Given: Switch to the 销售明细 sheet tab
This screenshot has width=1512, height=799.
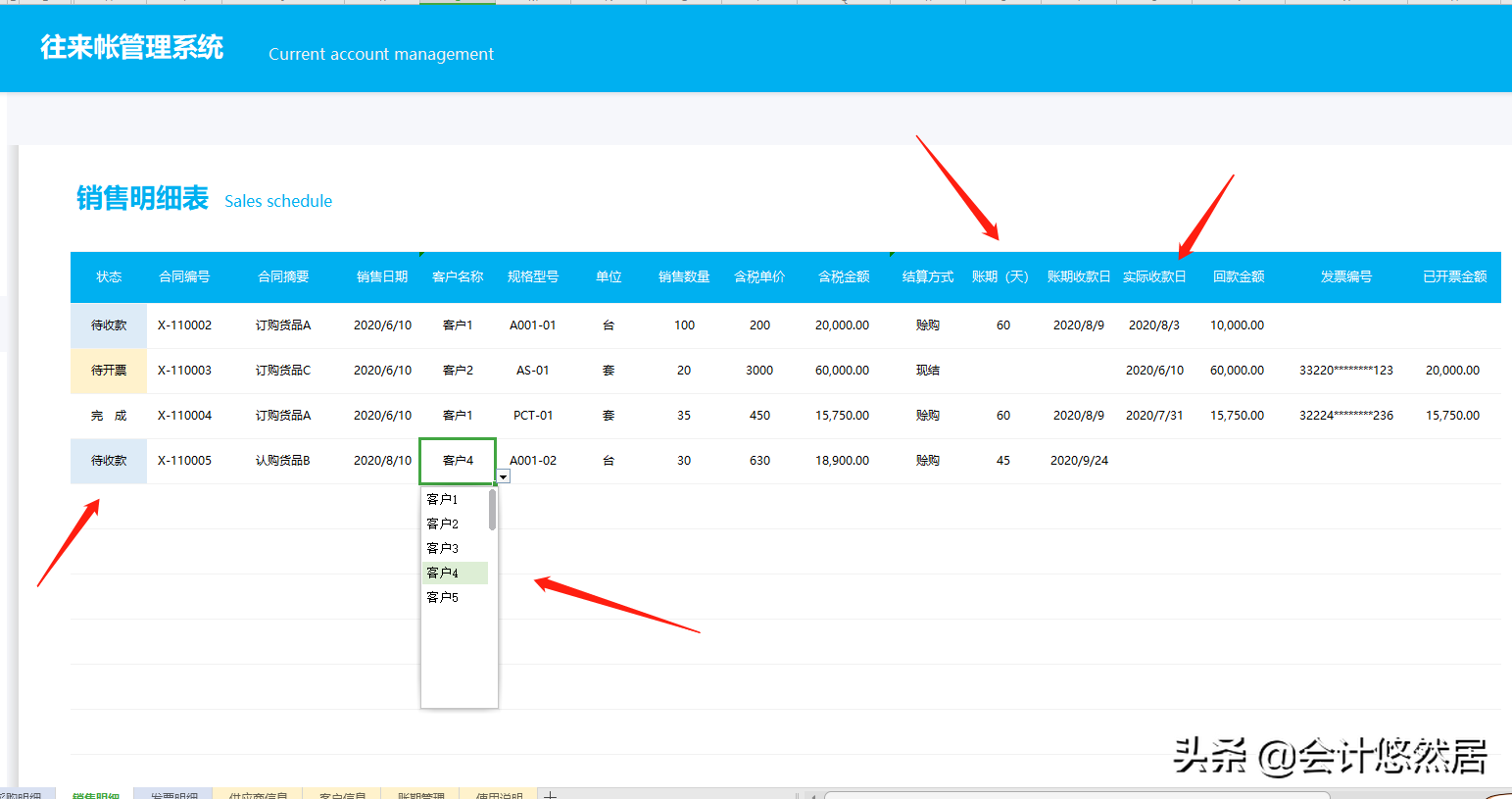Looking at the screenshot, I should click(96, 795).
